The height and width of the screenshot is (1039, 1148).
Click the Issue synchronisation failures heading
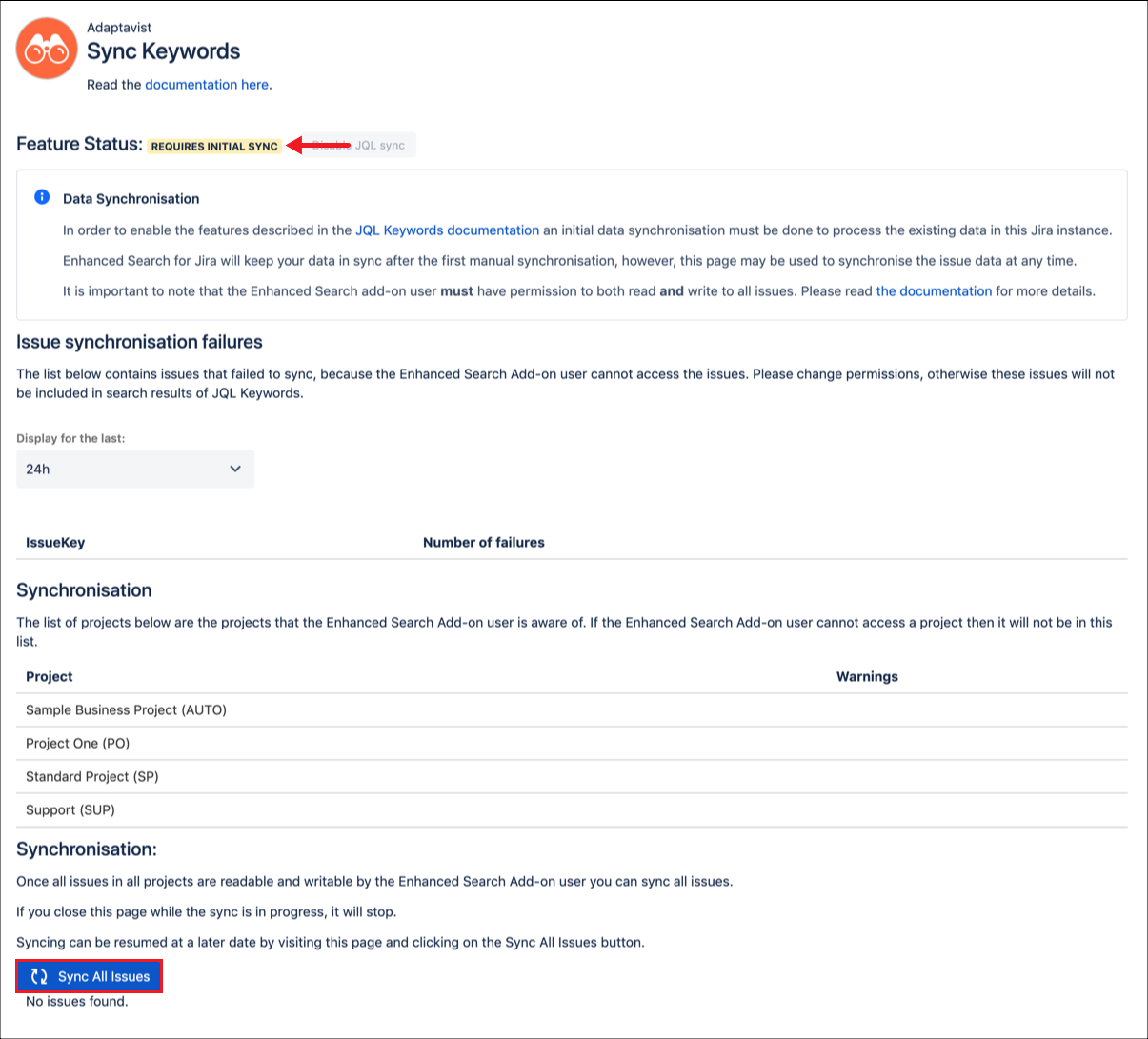point(139,342)
